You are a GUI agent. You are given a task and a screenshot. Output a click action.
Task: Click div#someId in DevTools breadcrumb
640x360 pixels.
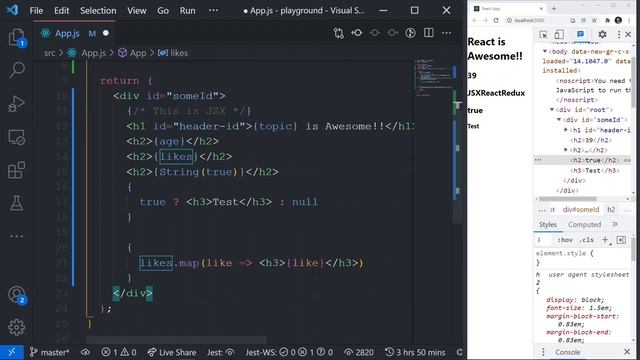click(581, 209)
